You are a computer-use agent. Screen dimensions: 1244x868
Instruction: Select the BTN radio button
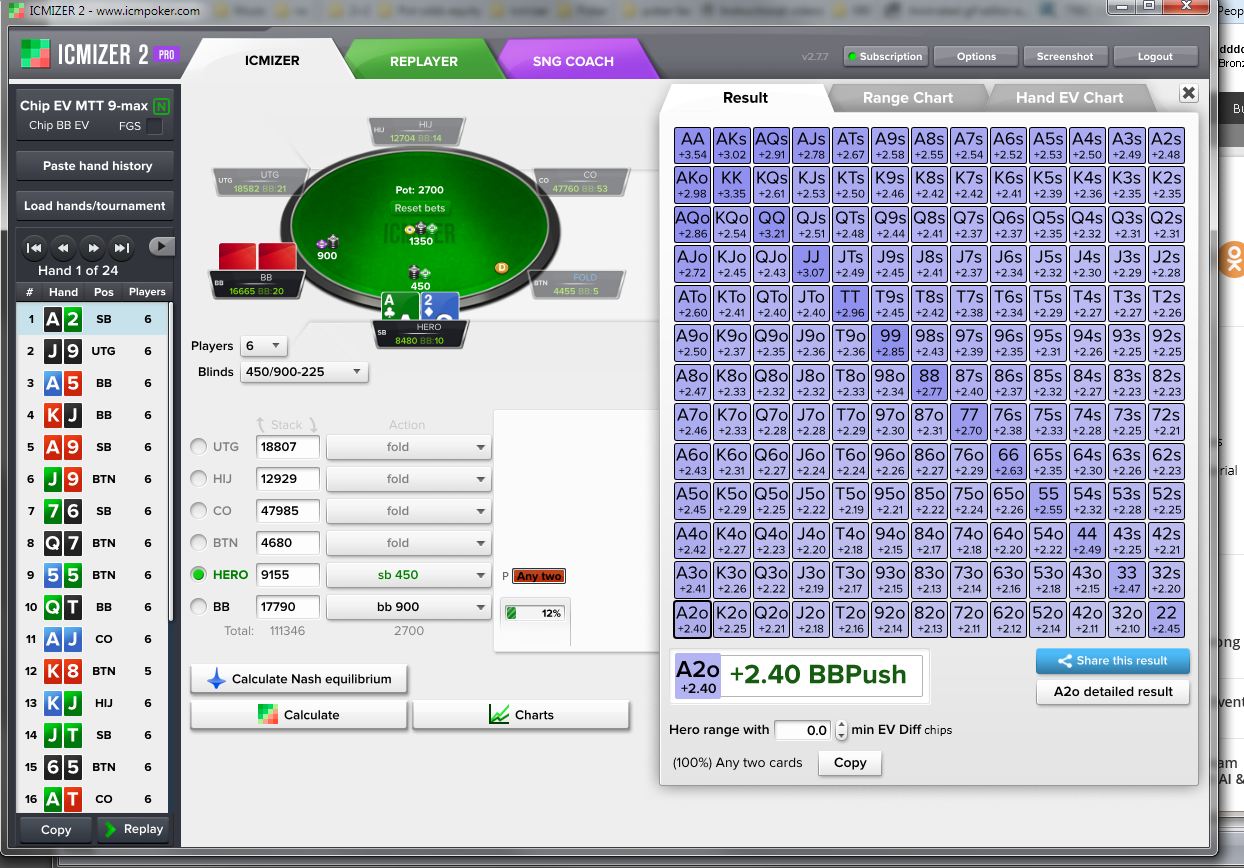[x=199, y=543]
